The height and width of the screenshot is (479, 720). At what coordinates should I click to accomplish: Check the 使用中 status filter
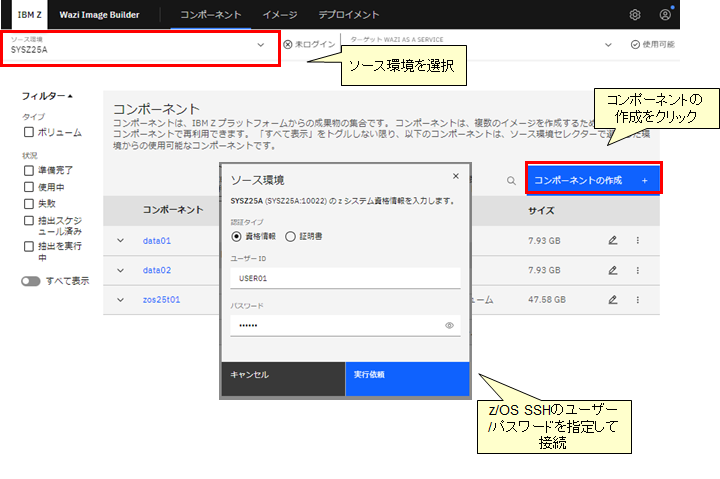[x=29, y=187]
